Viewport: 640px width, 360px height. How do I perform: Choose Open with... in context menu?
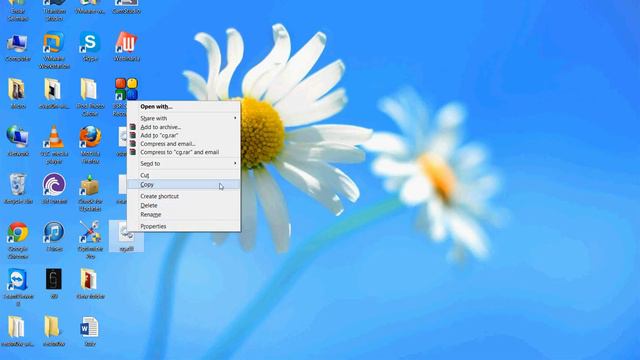tap(184, 107)
